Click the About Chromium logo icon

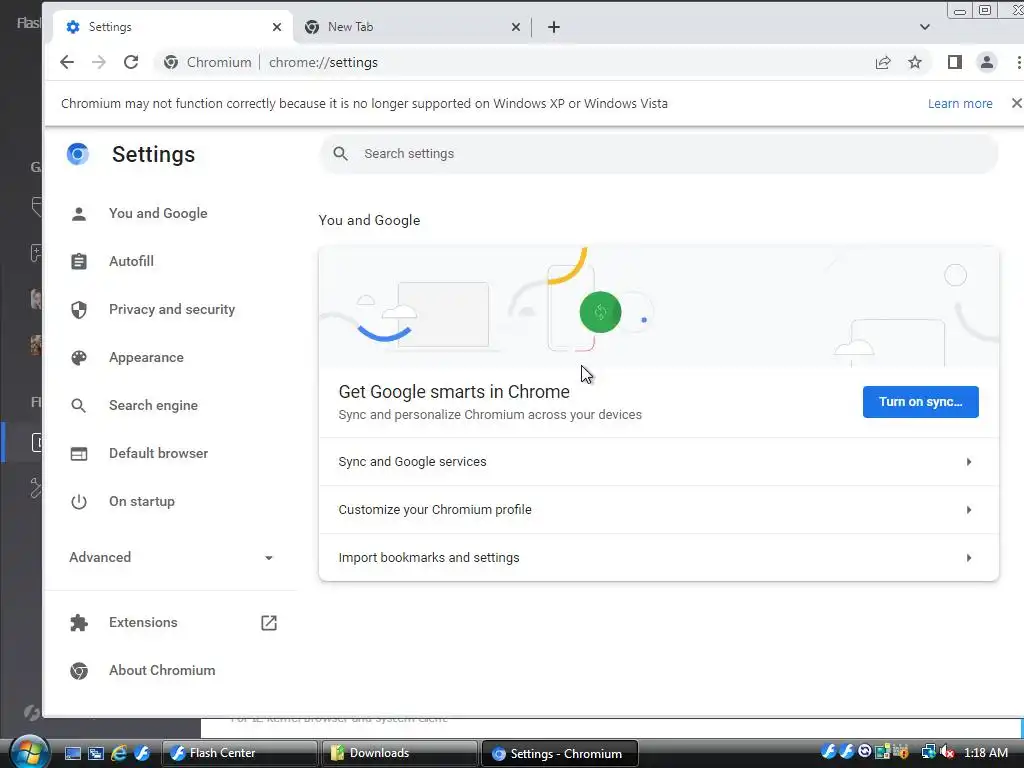coord(78,671)
